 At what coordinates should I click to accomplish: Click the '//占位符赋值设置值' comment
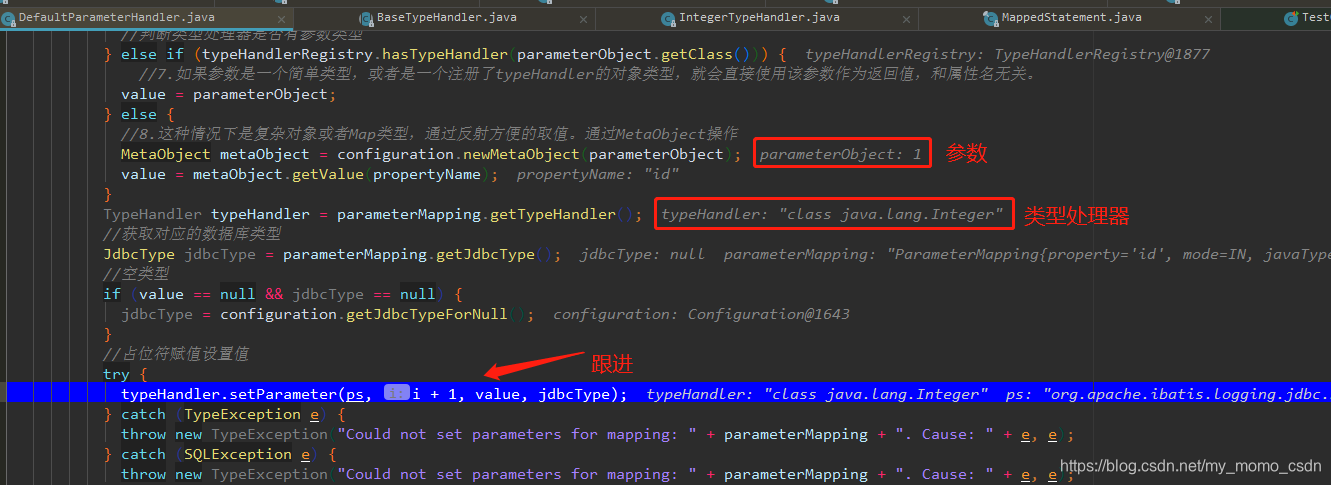click(x=177, y=354)
